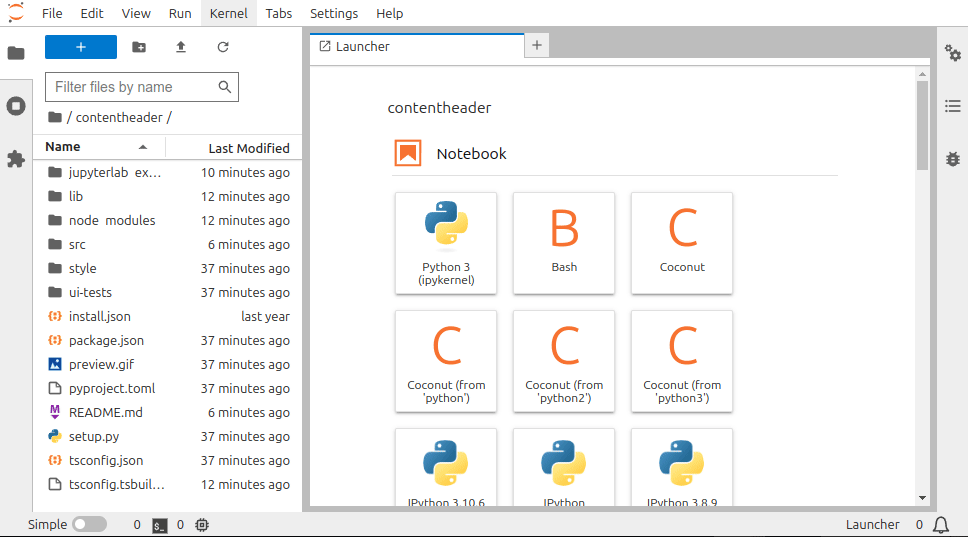
Task: Sort files by Name column
Action: click(x=99, y=147)
